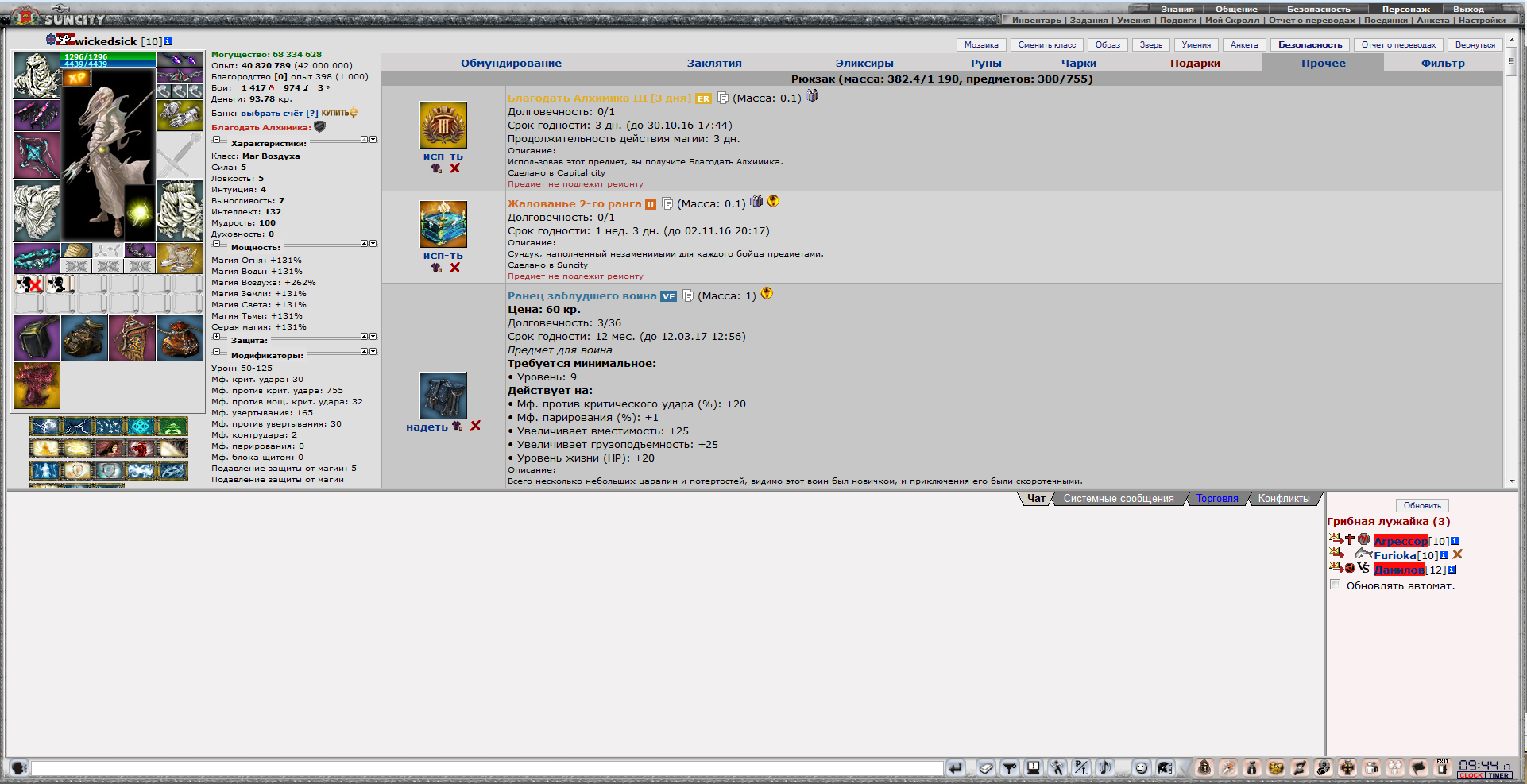The height and width of the screenshot is (784, 1527).
Task: Click the Вернуться button
Action: (x=1475, y=45)
